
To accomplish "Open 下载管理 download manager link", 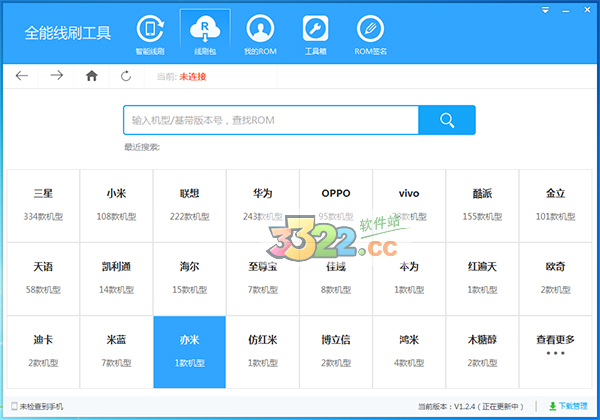I will click(568, 407).
